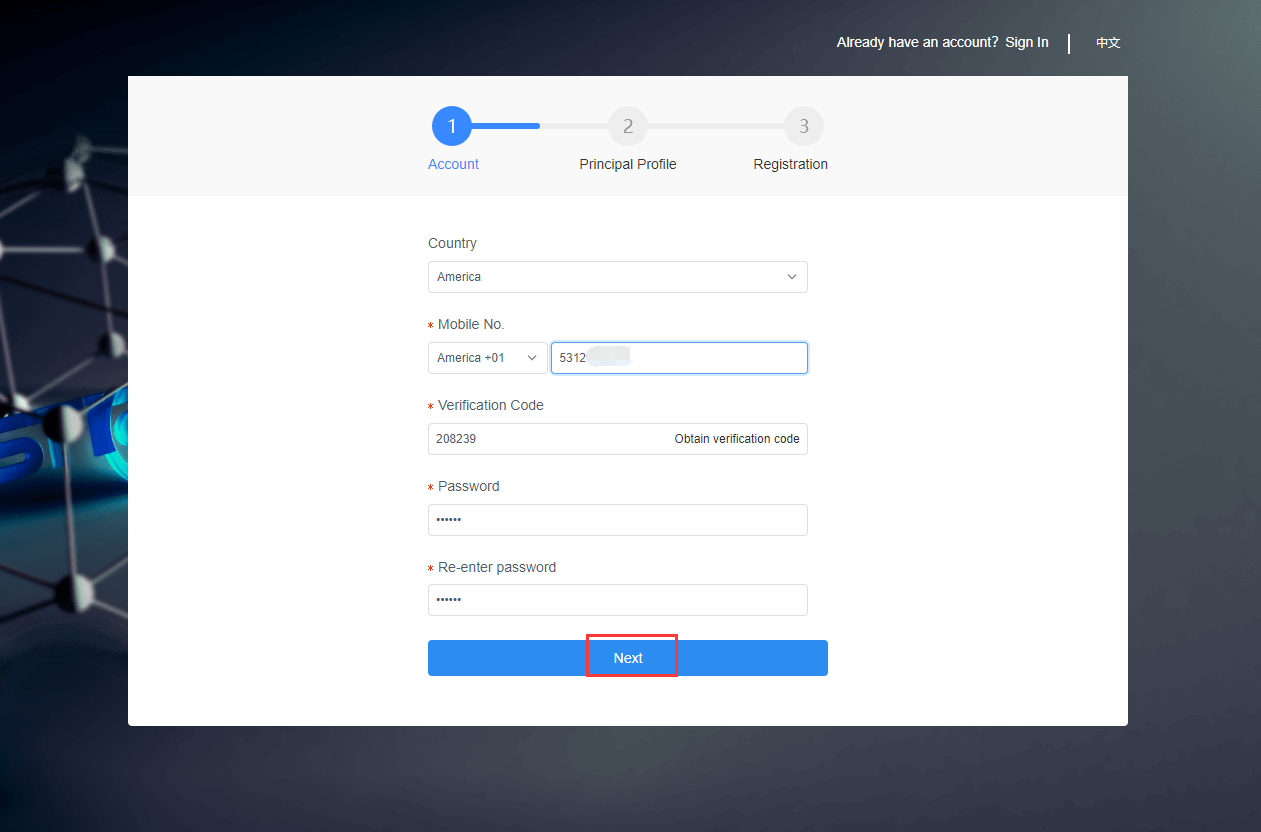The width and height of the screenshot is (1261, 832).
Task: Click the blue Next button
Action: [628, 658]
